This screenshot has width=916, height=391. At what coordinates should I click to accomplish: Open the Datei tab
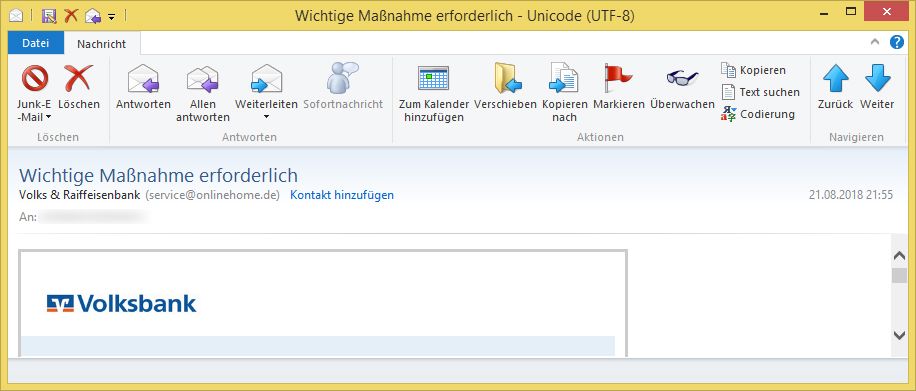coord(36,44)
